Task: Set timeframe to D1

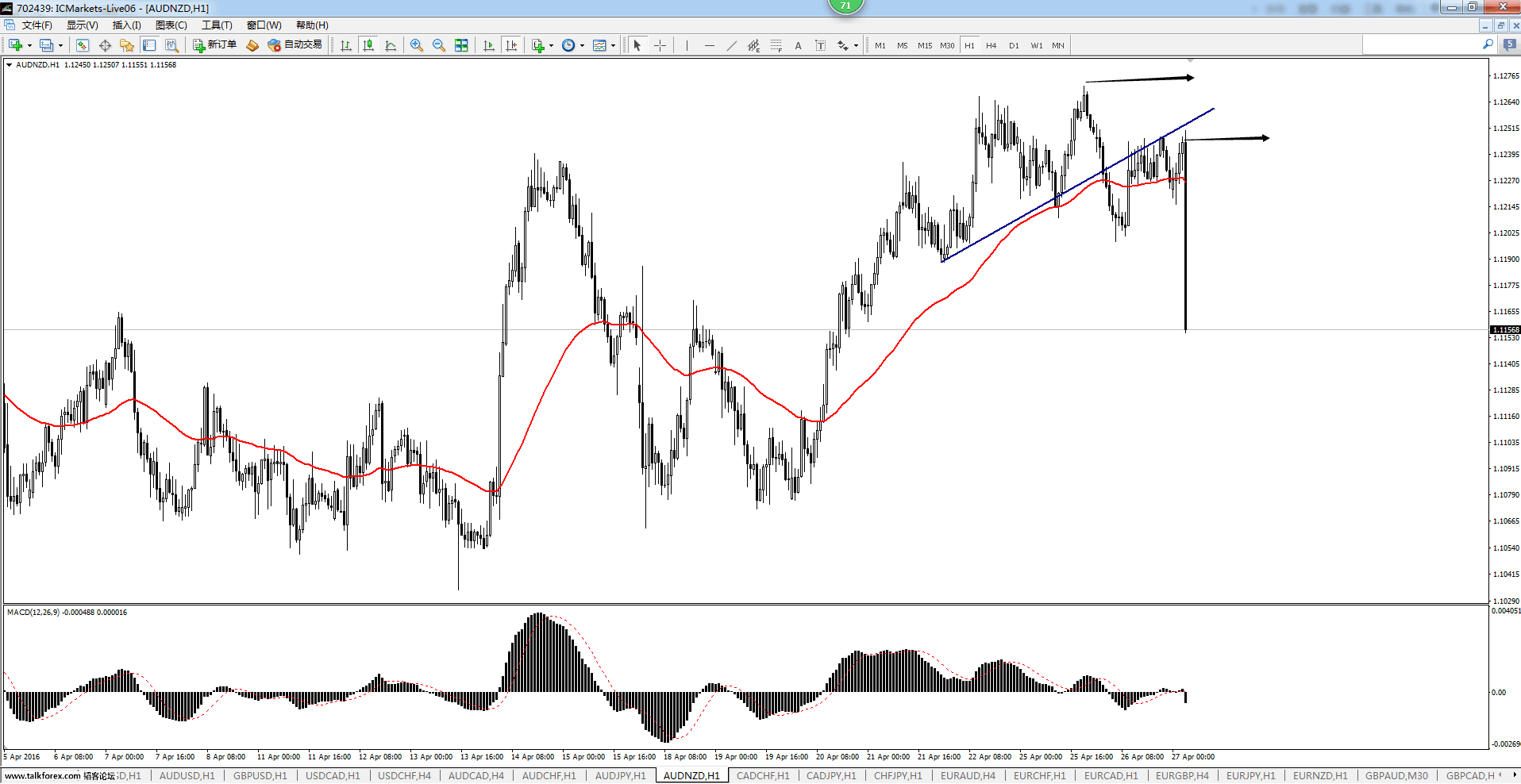Action: tap(1014, 45)
